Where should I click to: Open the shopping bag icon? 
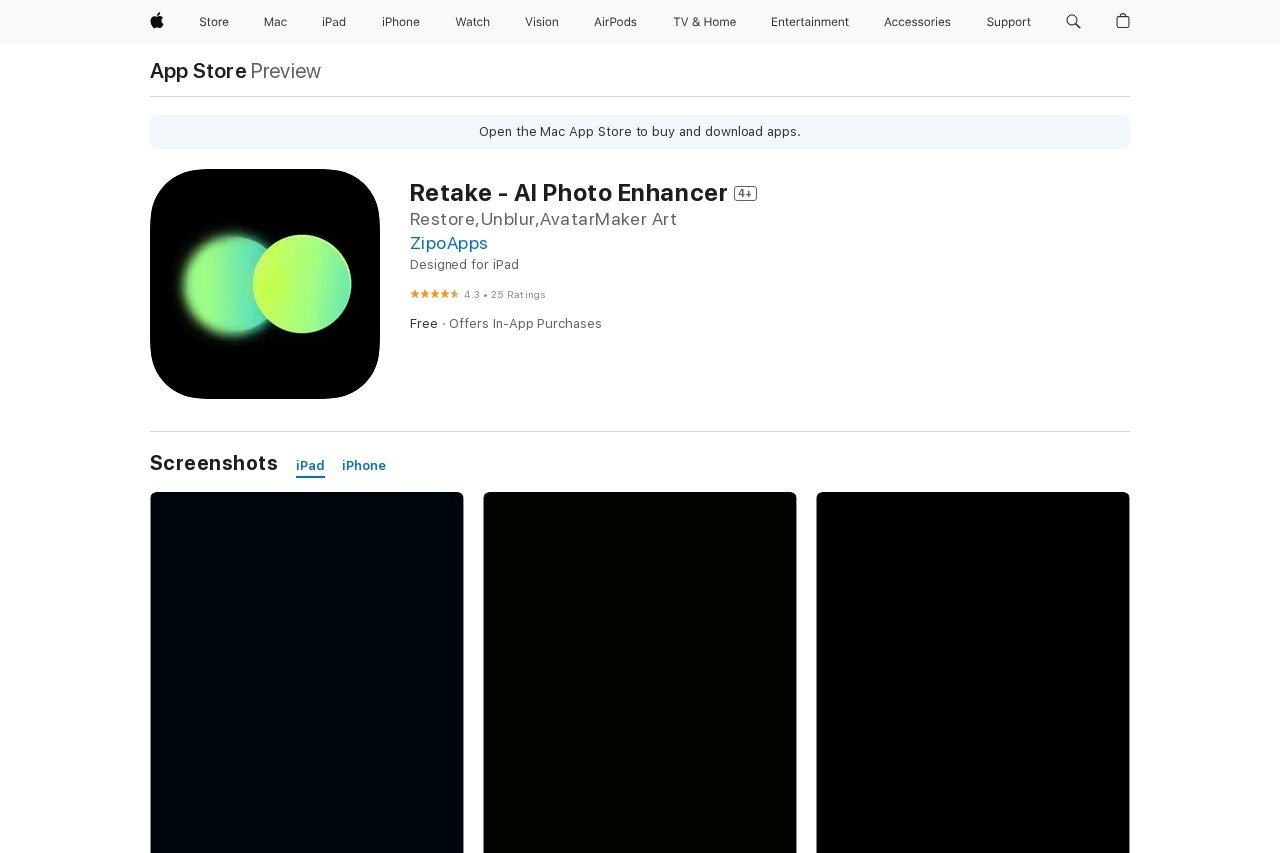click(x=1123, y=21)
